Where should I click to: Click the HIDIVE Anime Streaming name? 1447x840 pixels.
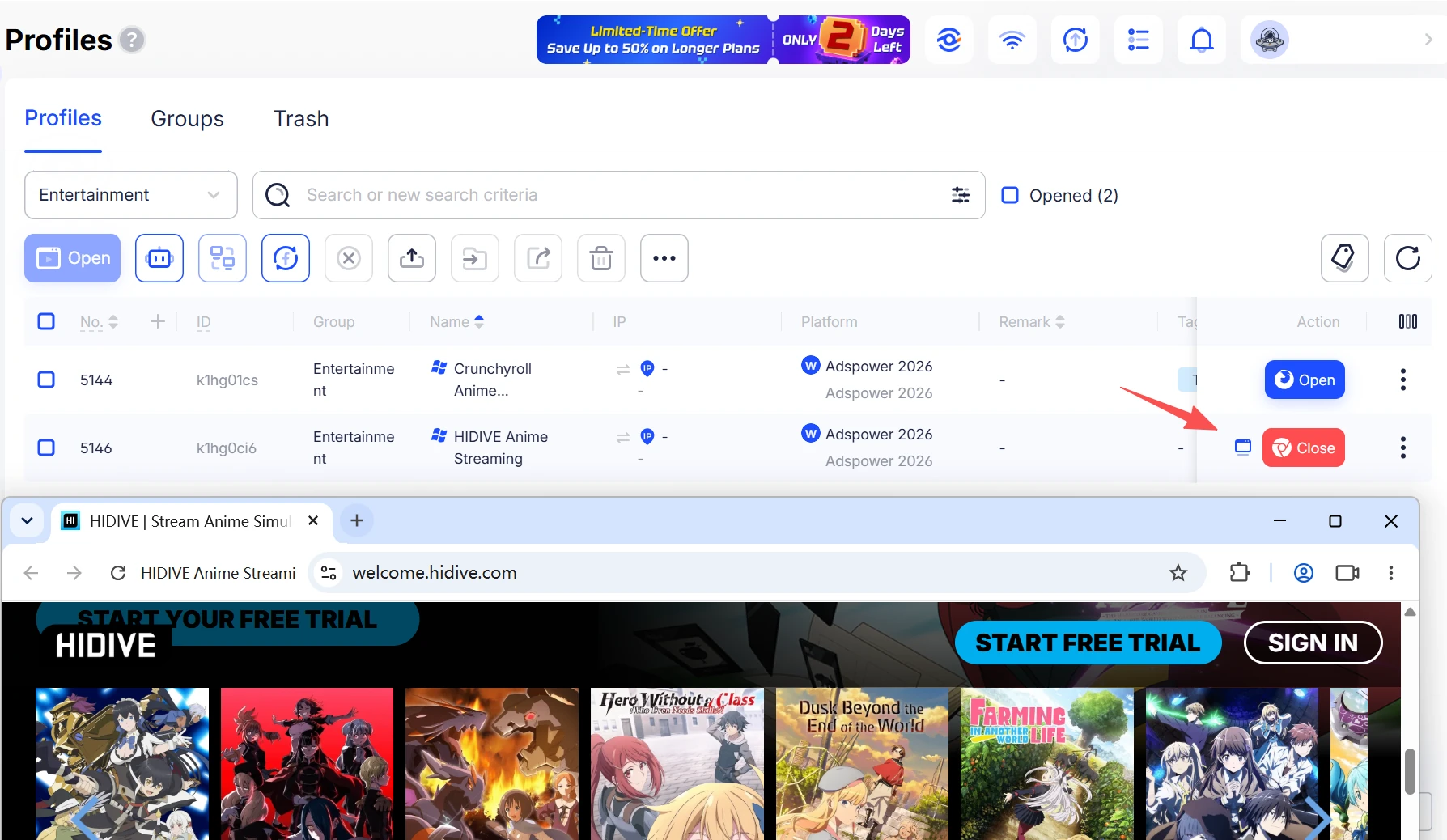click(x=501, y=448)
